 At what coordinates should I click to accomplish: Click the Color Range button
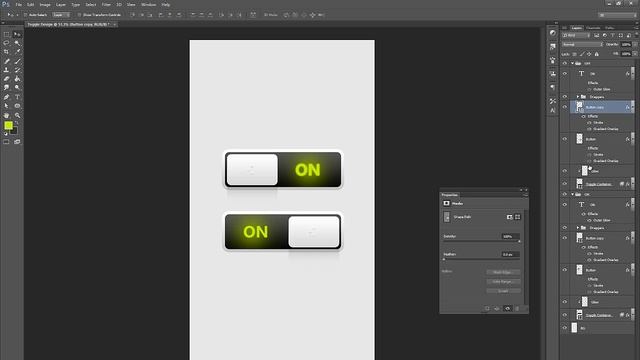[503, 282]
